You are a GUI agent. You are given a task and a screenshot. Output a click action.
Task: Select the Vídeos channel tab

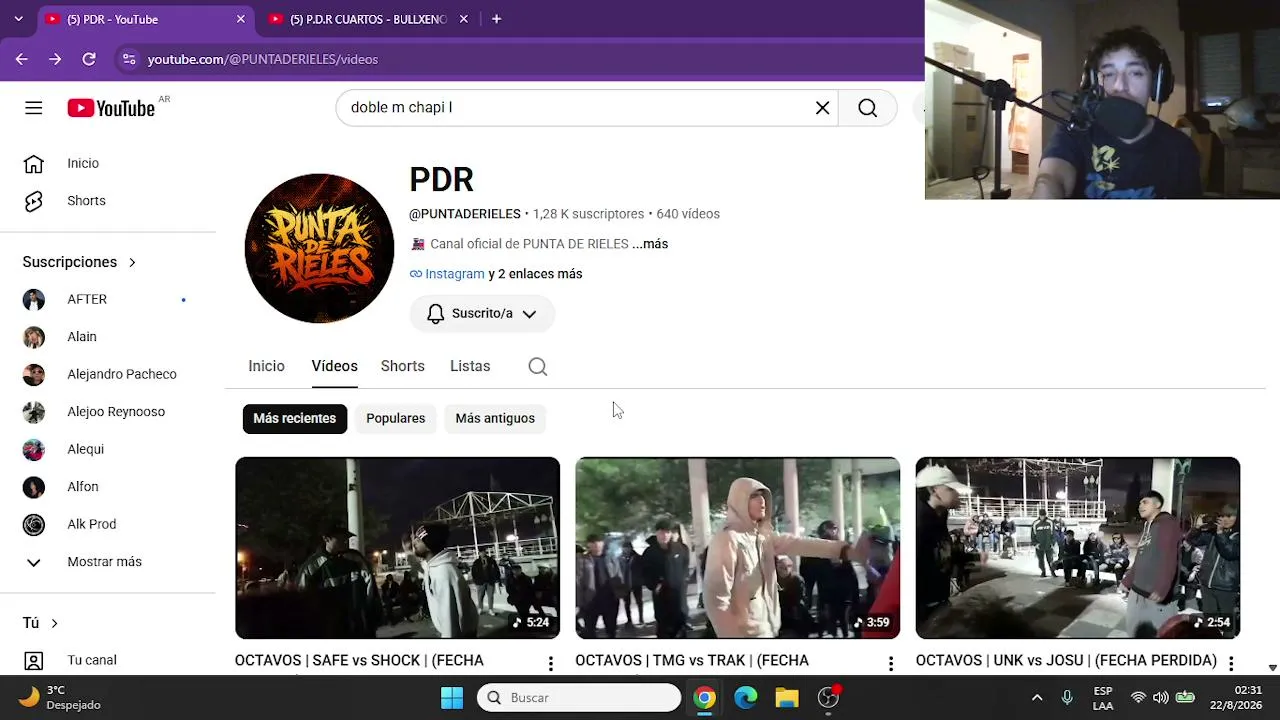[x=334, y=366]
